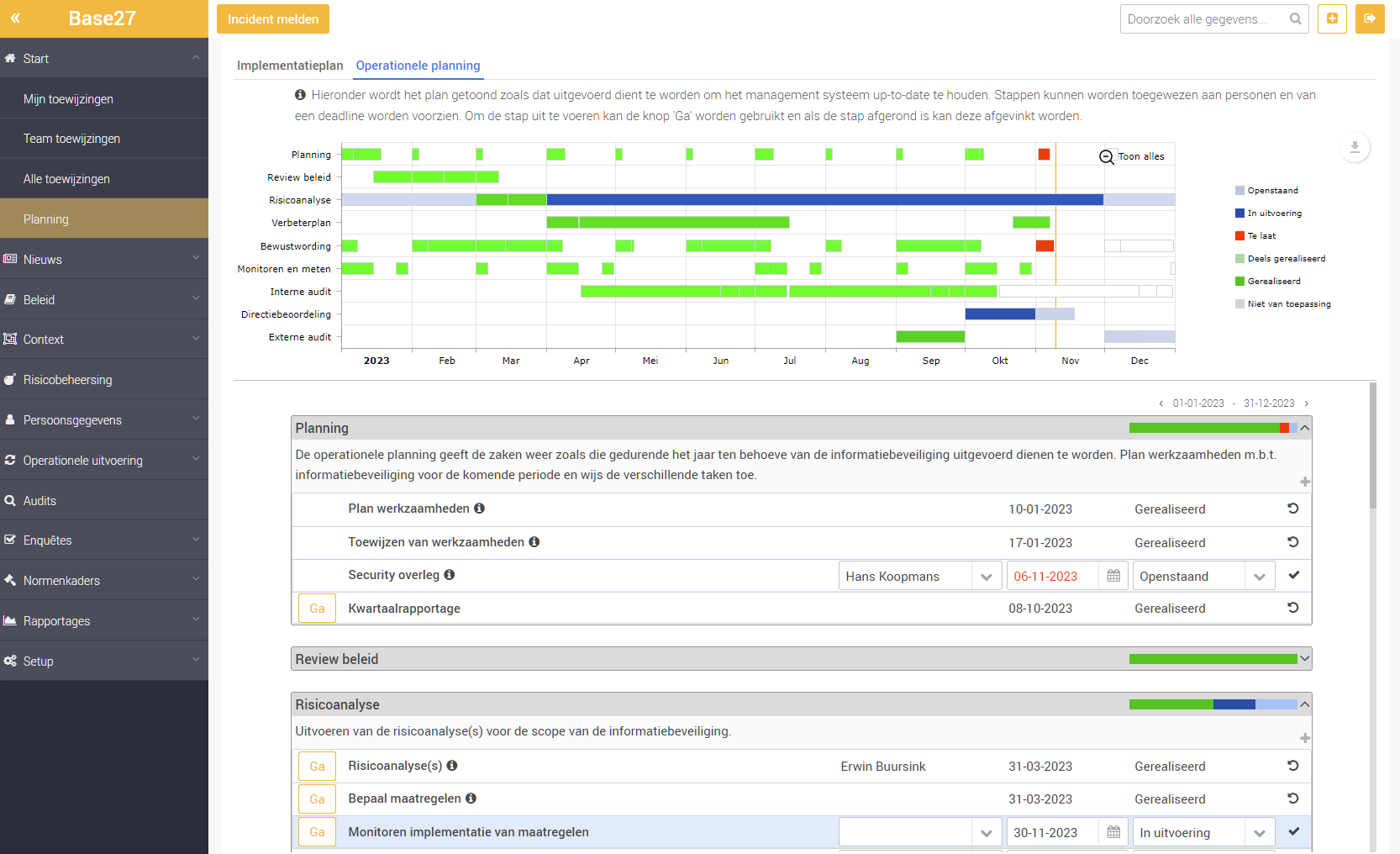This screenshot has height=854, width=1400.
Task: Expand the Persoonsgegevens sidebar menu
Action: 104,419
